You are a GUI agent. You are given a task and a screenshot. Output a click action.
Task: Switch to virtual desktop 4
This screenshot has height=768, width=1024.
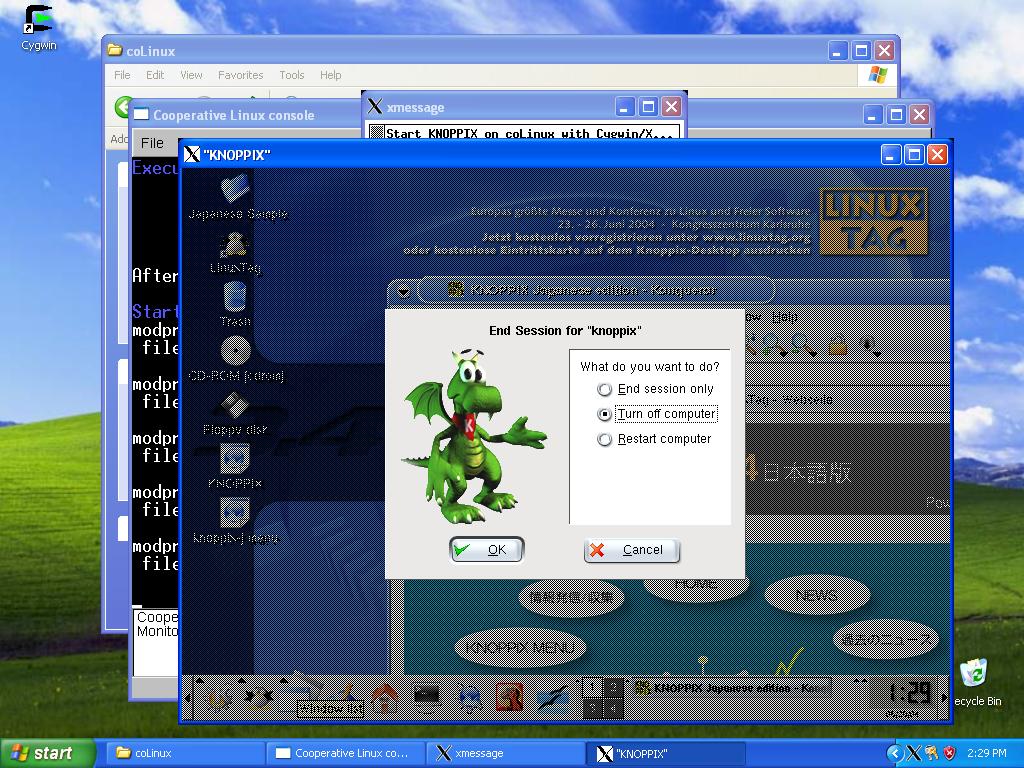[613, 708]
